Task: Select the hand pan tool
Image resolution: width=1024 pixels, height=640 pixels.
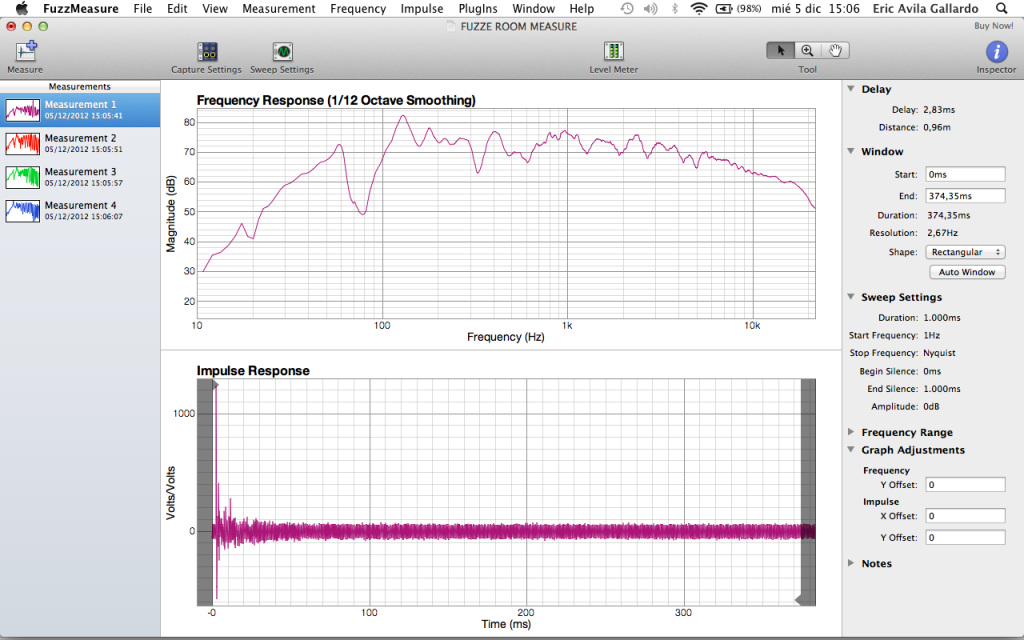Action: (x=835, y=50)
